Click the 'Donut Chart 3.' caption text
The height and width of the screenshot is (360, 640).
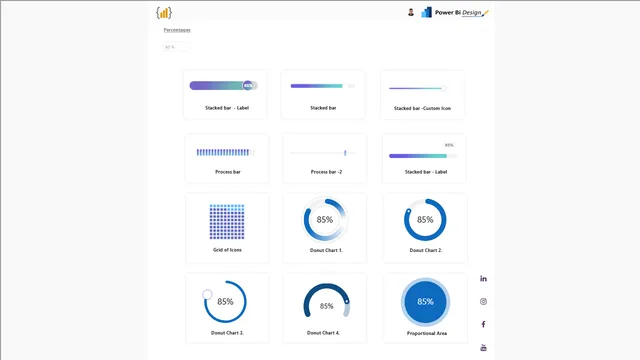tap(227, 333)
